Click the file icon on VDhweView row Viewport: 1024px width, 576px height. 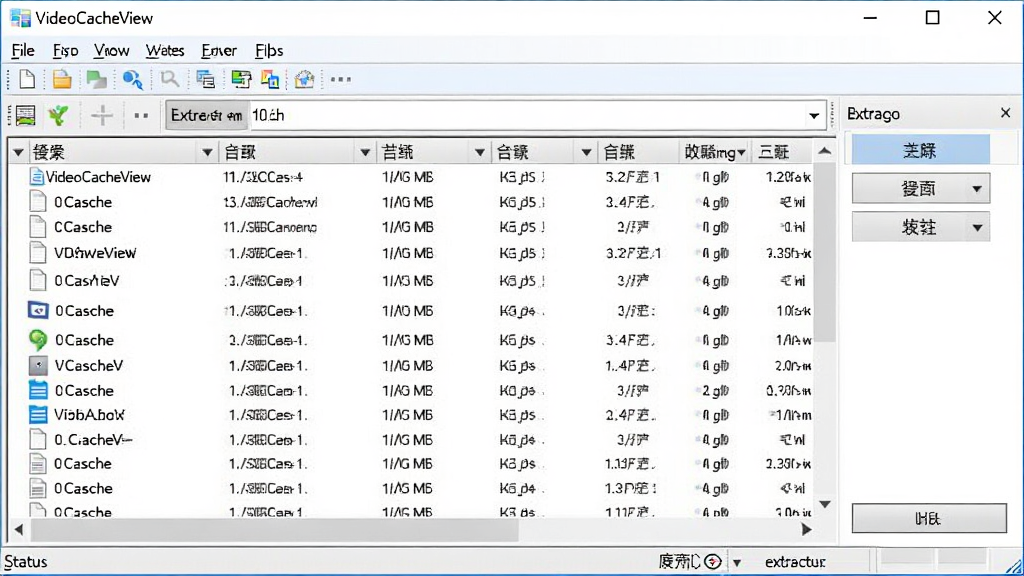click(38, 253)
